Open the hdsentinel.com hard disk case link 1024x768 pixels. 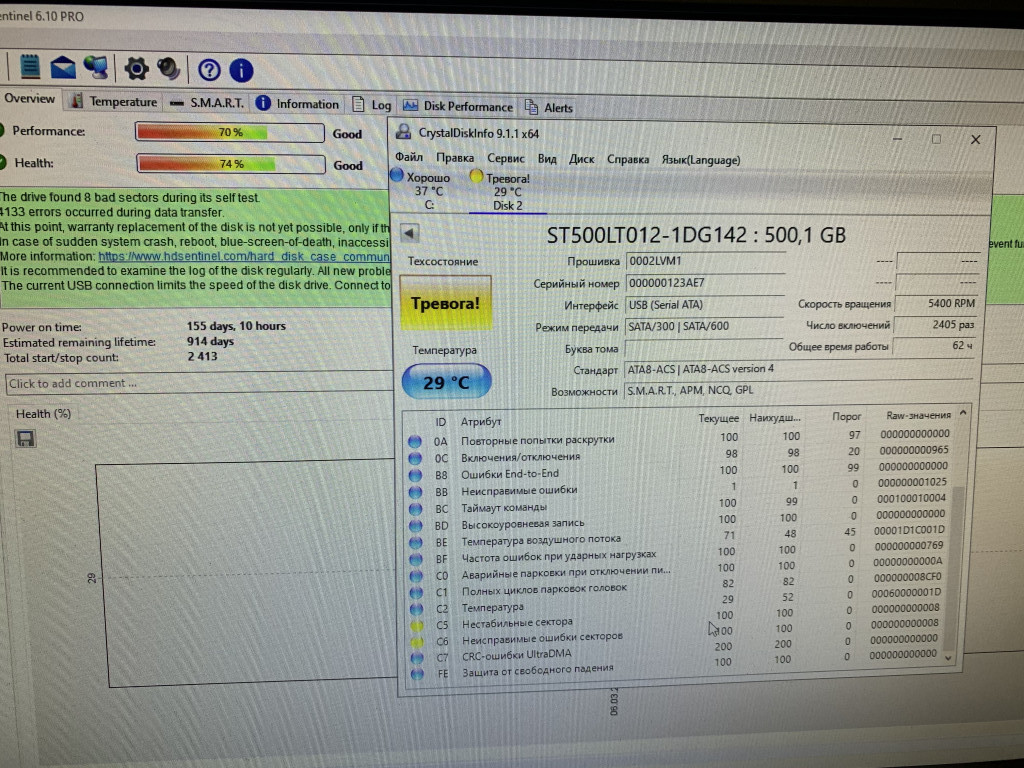click(244, 257)
